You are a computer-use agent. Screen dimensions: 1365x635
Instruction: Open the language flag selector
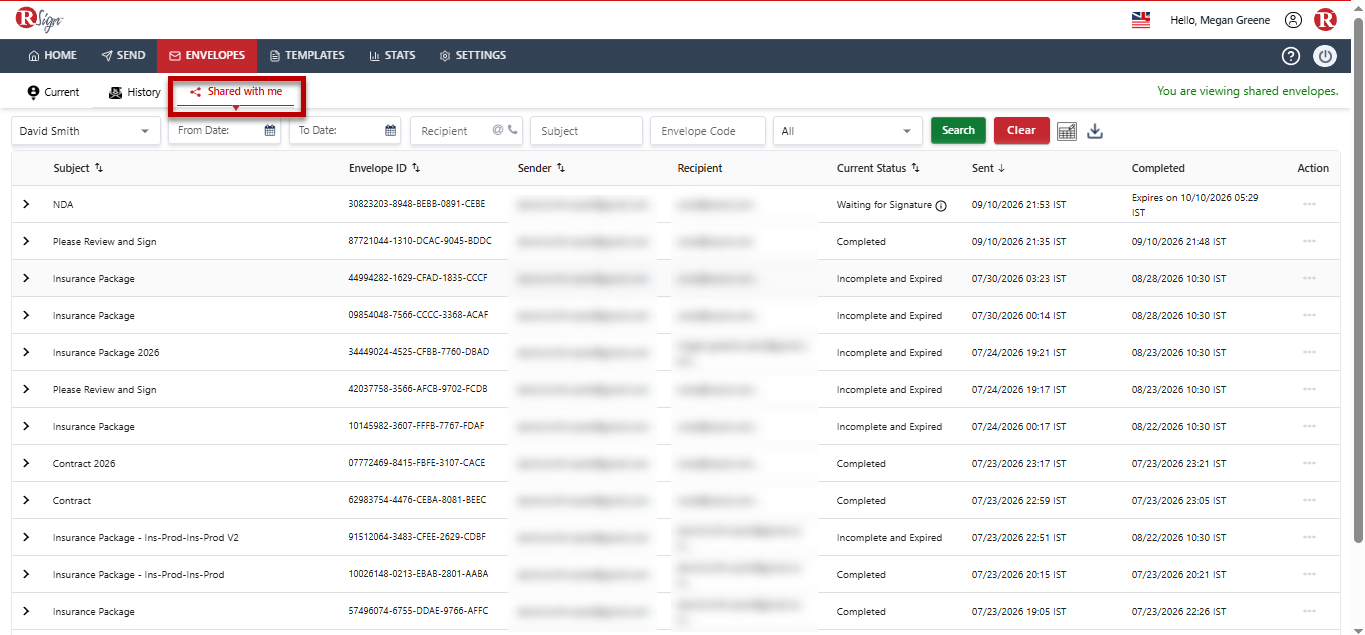pyautogui.click(x=1141, y=20)
